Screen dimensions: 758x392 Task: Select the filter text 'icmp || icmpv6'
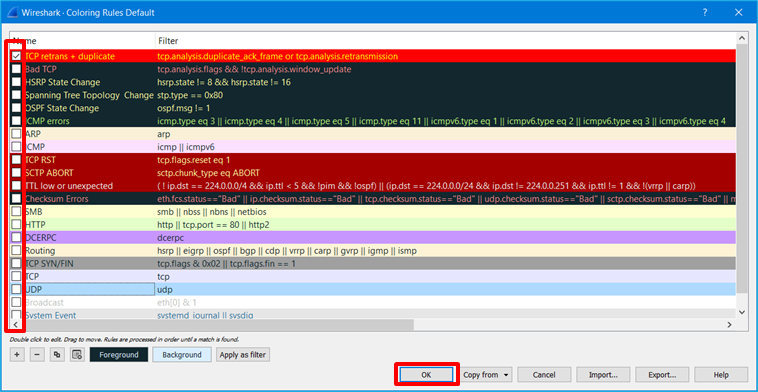(x=186, y=147)
